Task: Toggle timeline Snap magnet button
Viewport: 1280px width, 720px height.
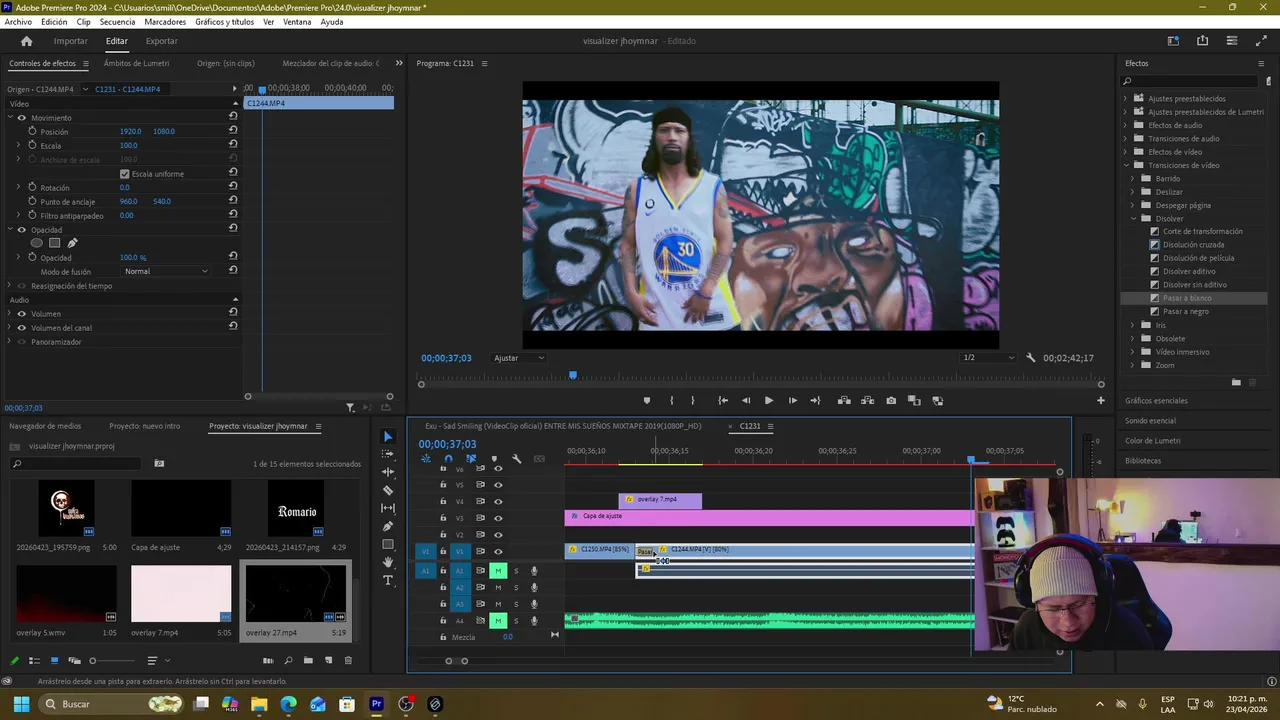Action: click(448, 459)
